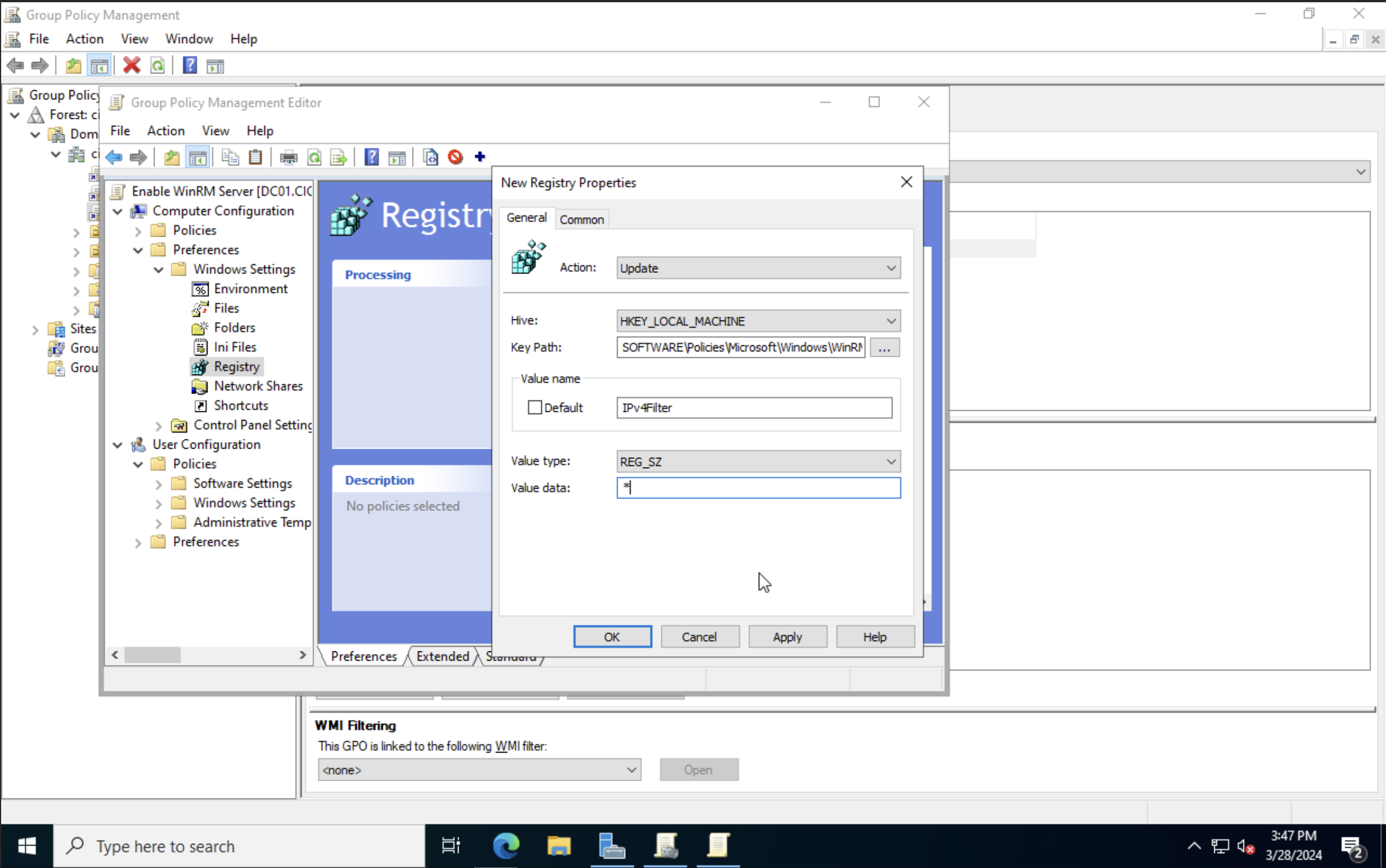Click the Windows Start button
The height and width of the screenshot is (868, 1386).
(x=26, y=846)
